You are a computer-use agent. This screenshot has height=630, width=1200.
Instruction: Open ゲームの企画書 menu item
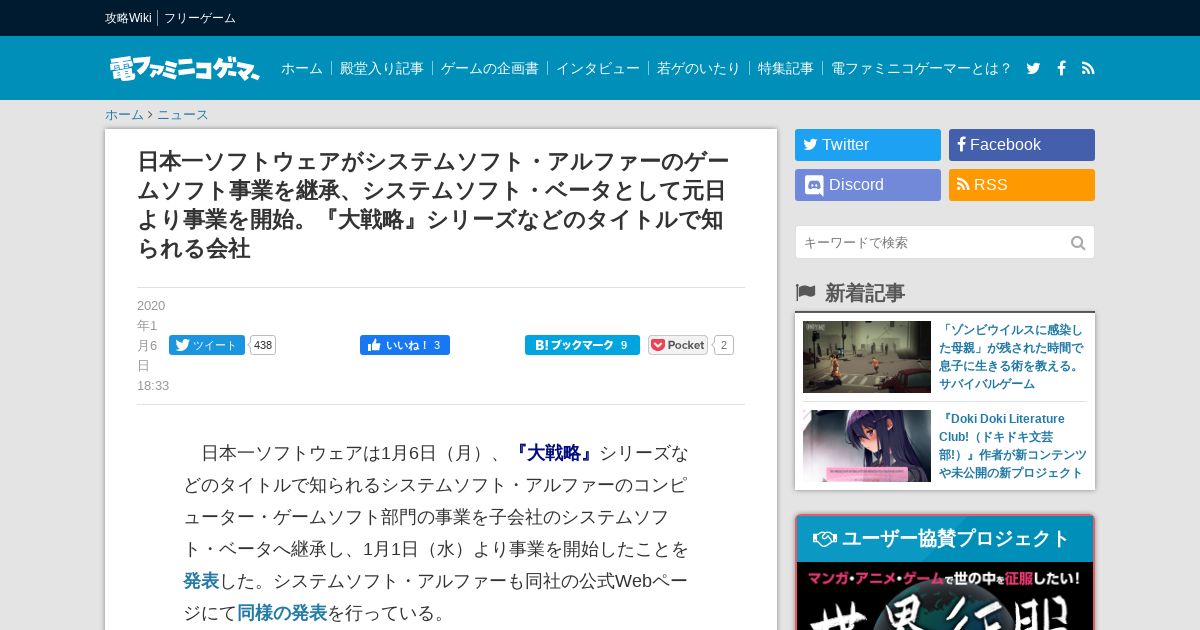click(x=490, y=68)
